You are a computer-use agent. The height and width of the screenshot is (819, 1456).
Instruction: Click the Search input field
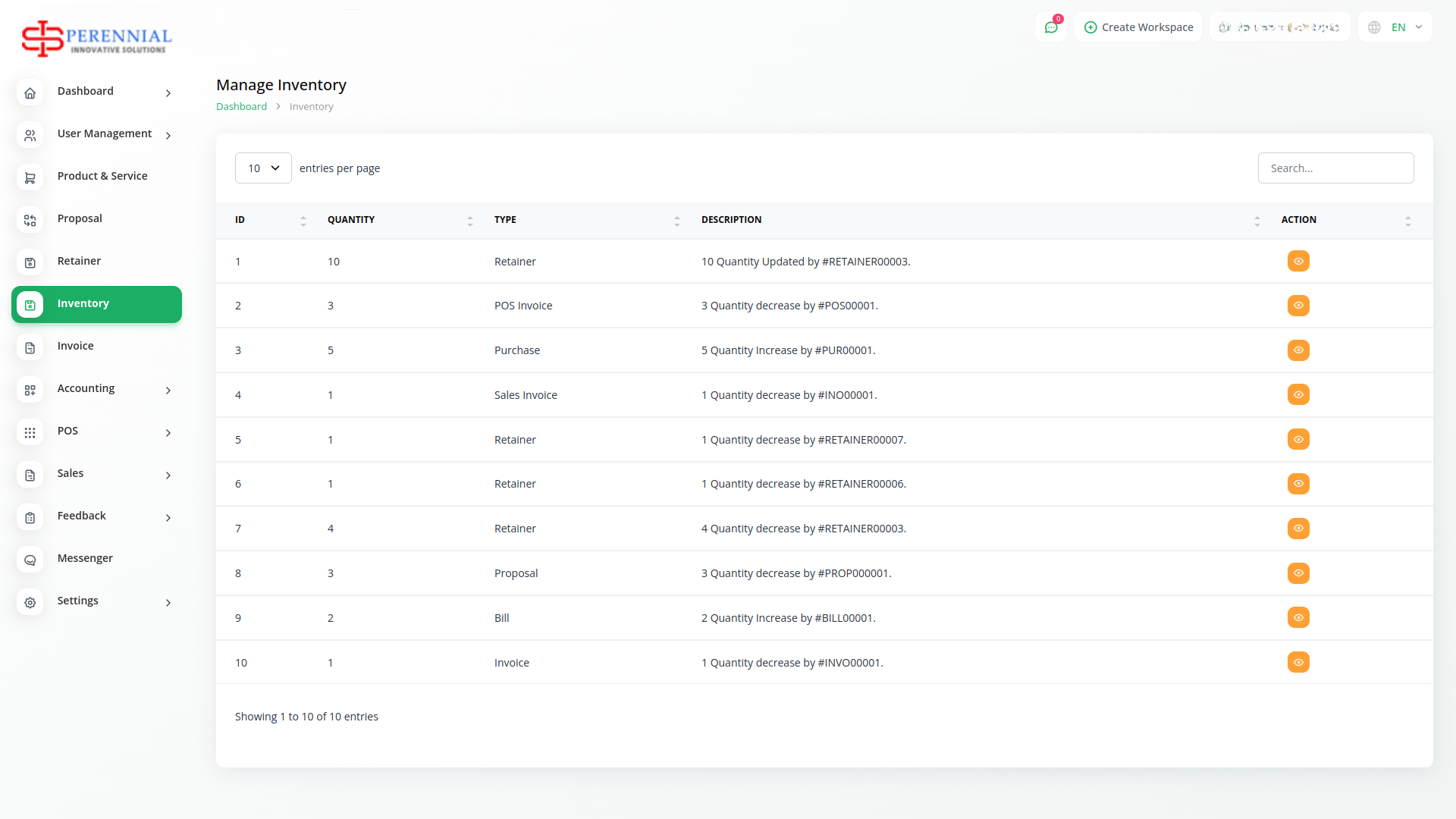click(1335, 168)
